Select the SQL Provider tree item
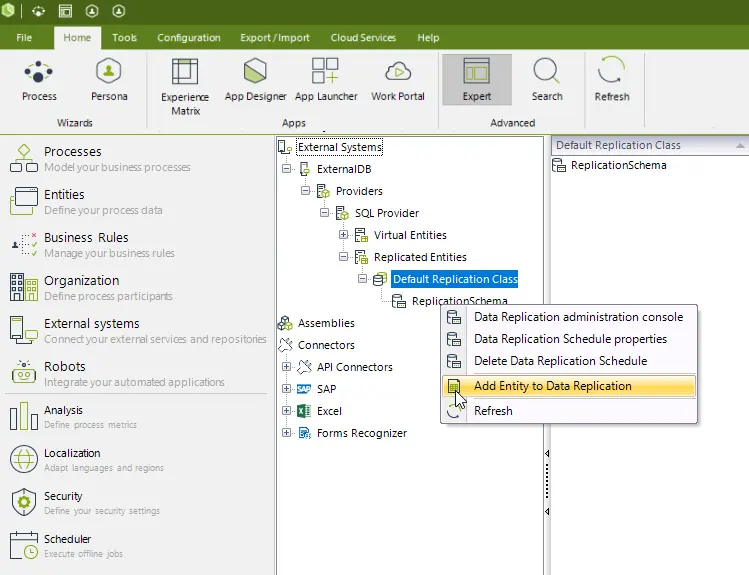Viewport: 749px width, 575px height. (386, 213)
